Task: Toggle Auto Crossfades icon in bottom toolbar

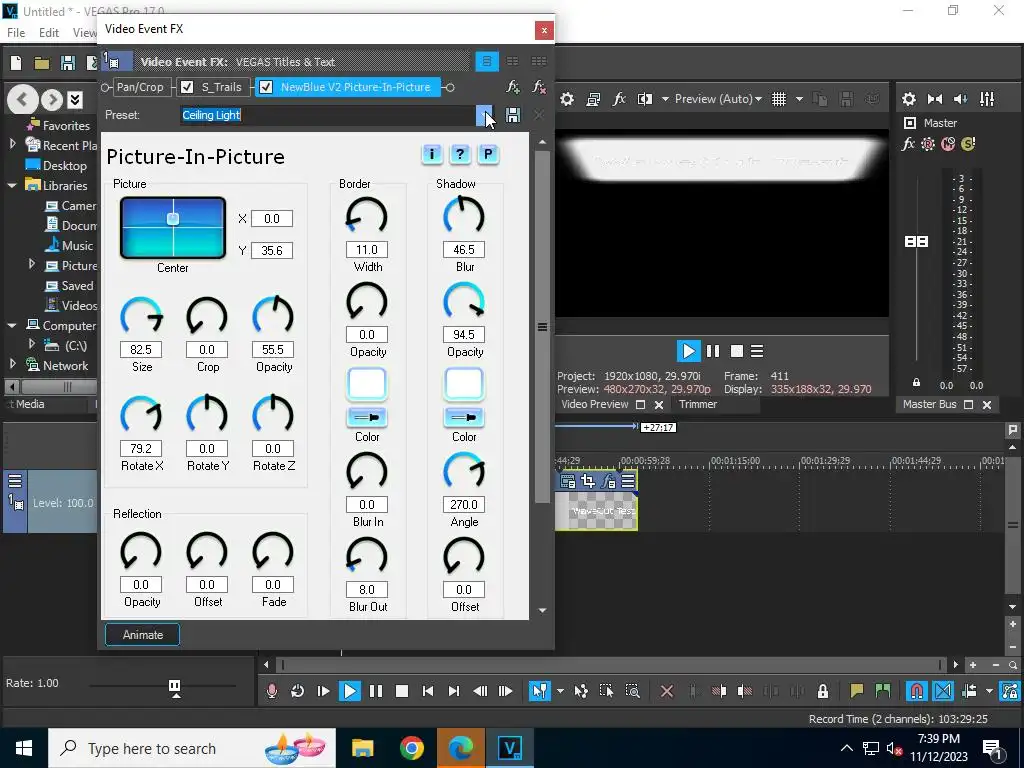Action: point(943,691)
